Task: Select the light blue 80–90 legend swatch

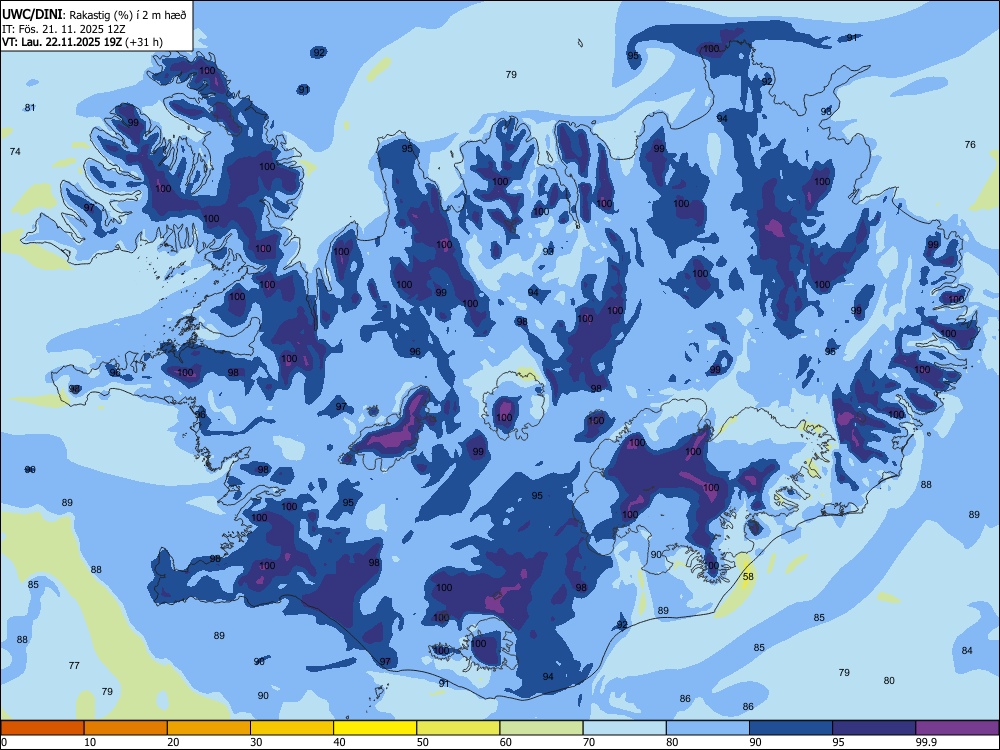Action: click(708, 728)
